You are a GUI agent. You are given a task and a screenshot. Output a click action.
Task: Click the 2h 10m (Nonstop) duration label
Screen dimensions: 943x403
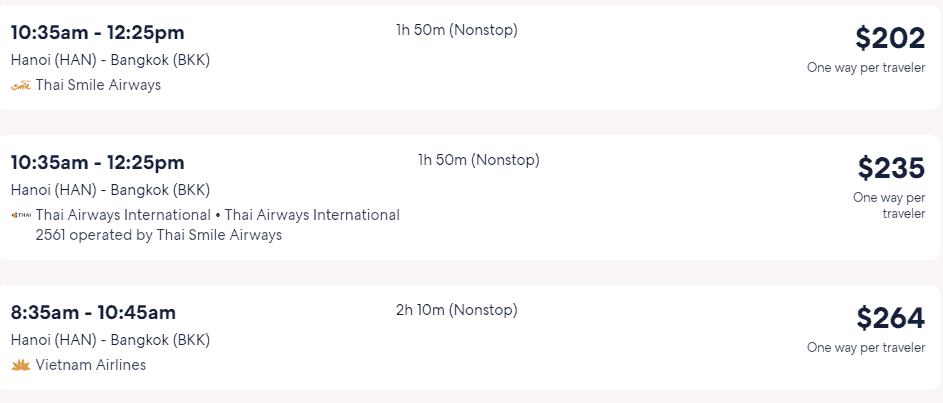pyautogui.click(x=456, y=310)
